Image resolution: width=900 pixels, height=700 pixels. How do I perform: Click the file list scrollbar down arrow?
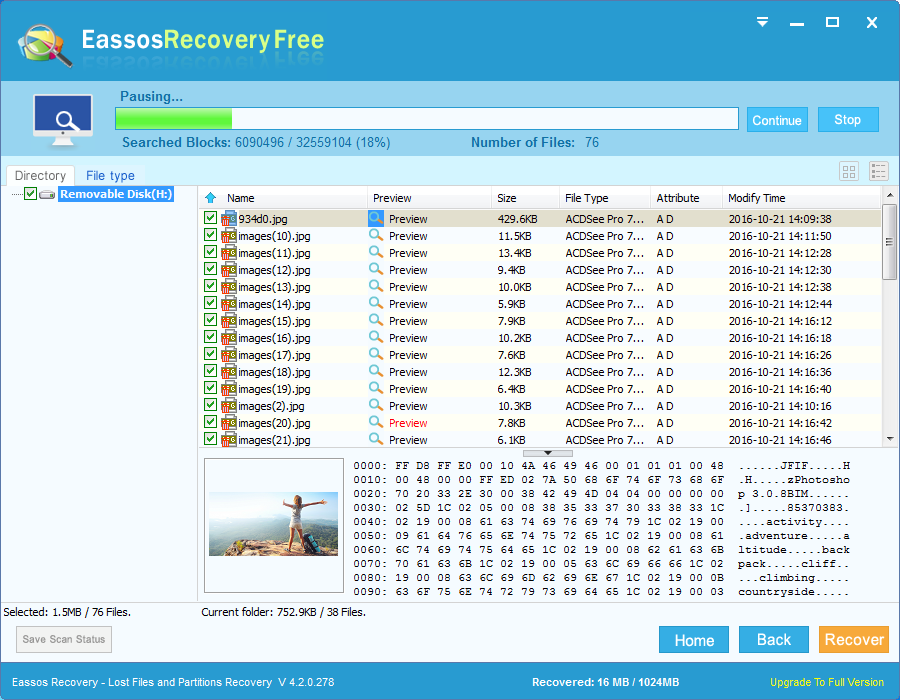pyautogui.click(x=890, y=439)
